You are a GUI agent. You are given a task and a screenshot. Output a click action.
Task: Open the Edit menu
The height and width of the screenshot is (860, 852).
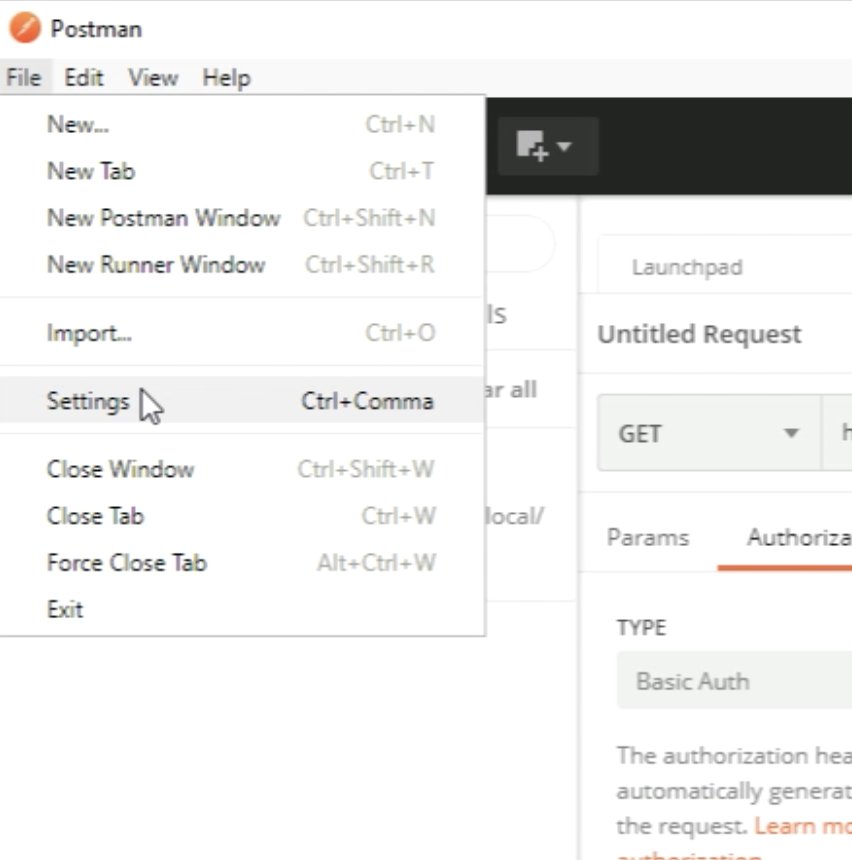[x=84, y=78]
